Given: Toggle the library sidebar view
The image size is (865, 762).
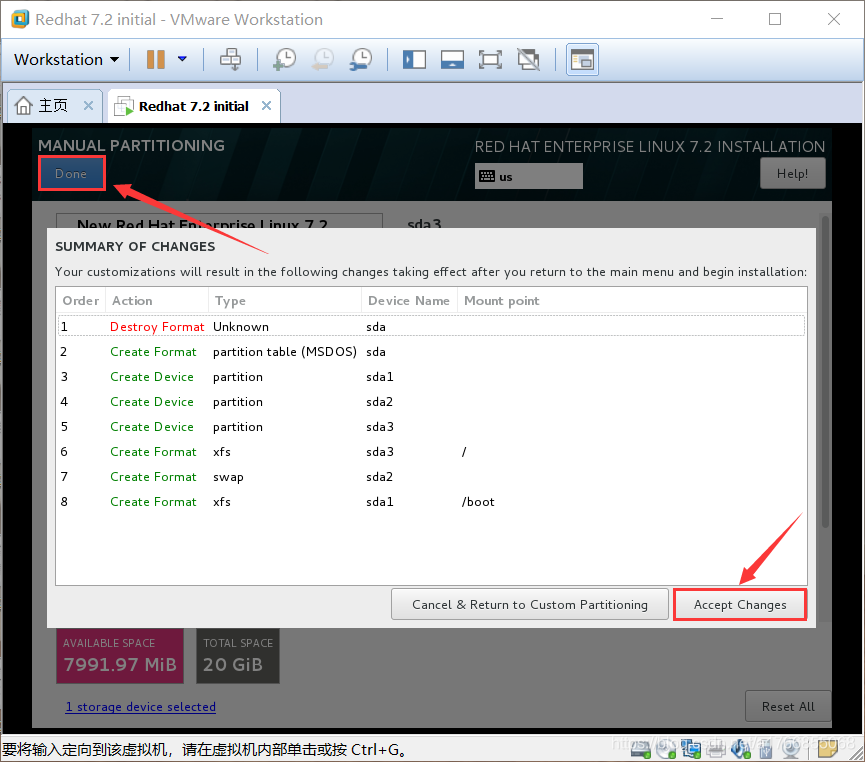Looking at the screenshot, I should [414, 59].
